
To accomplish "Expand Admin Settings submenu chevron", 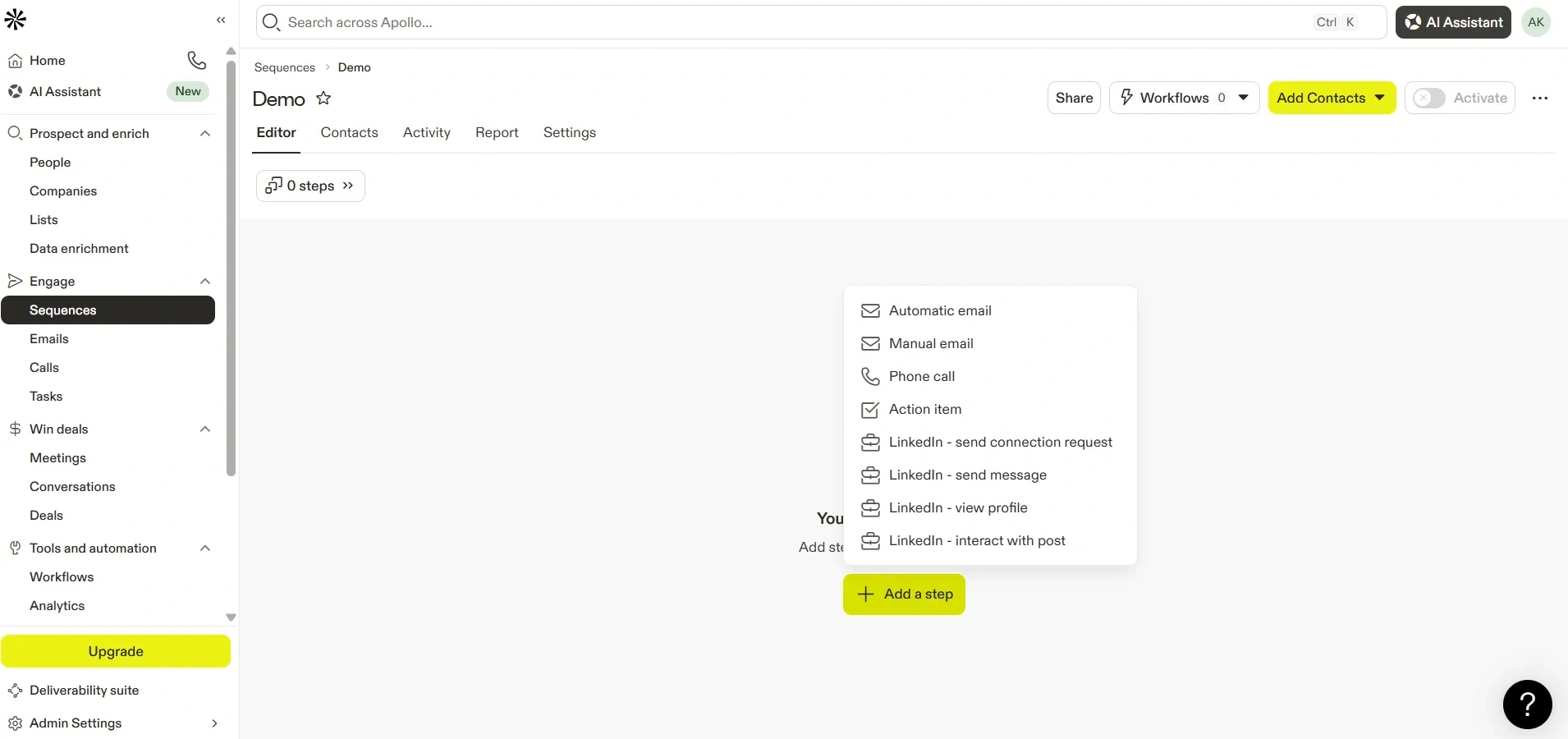I will click(214, 723).
